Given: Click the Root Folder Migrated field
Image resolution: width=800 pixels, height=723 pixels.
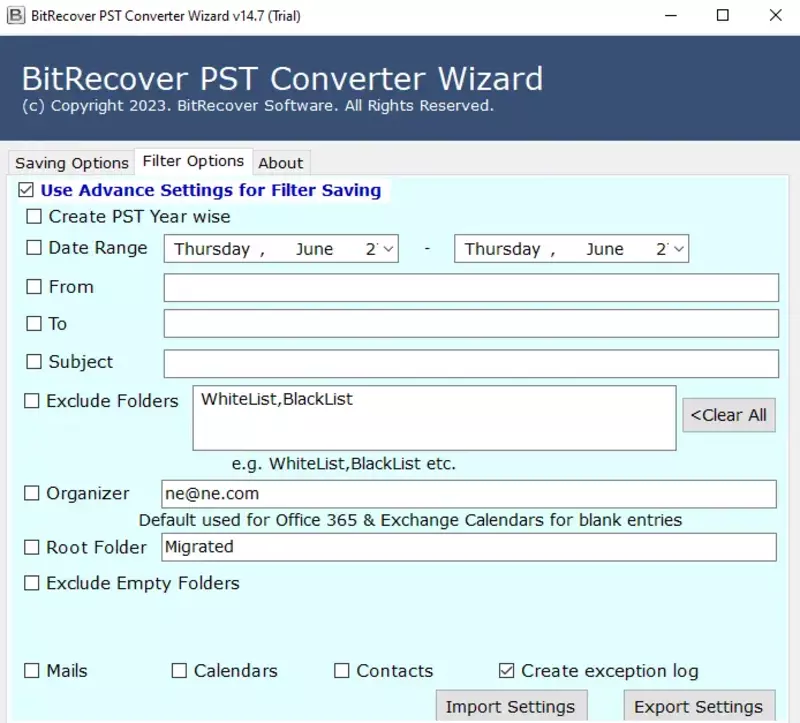Looking at the screenshot, I should (469, 547).
